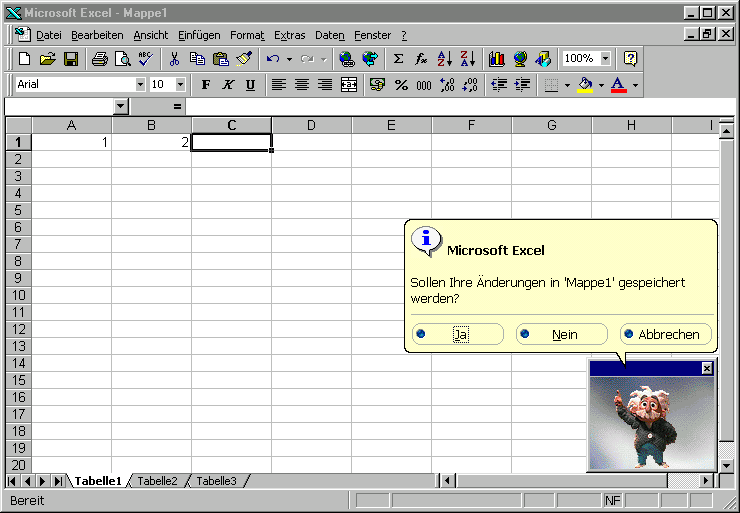Image resolution: width=740 pixels, height=513 pixels.
Task: Decrease decimal places icon
Action: pyautogui.click(x=470, y=85)
